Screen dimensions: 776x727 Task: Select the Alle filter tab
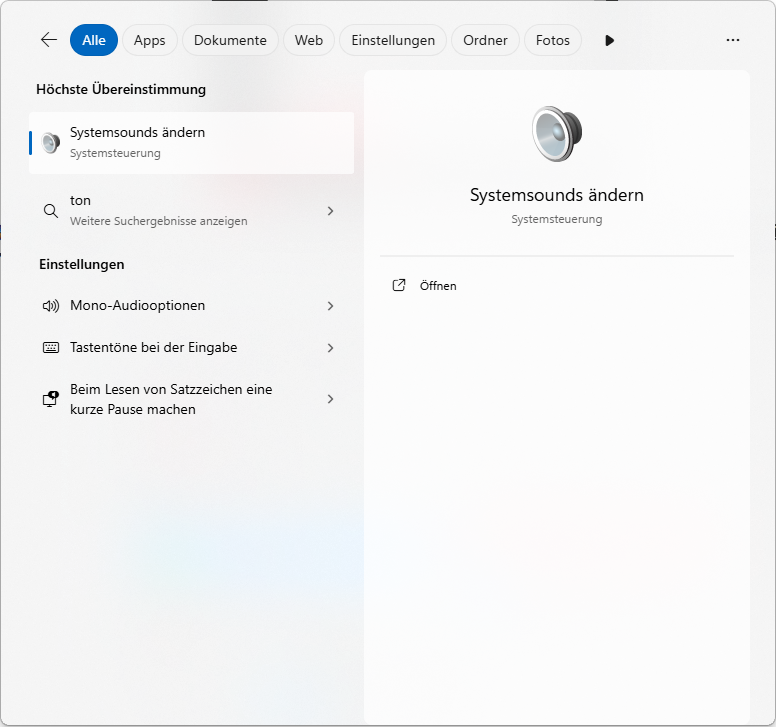click(x=94, y=40)
